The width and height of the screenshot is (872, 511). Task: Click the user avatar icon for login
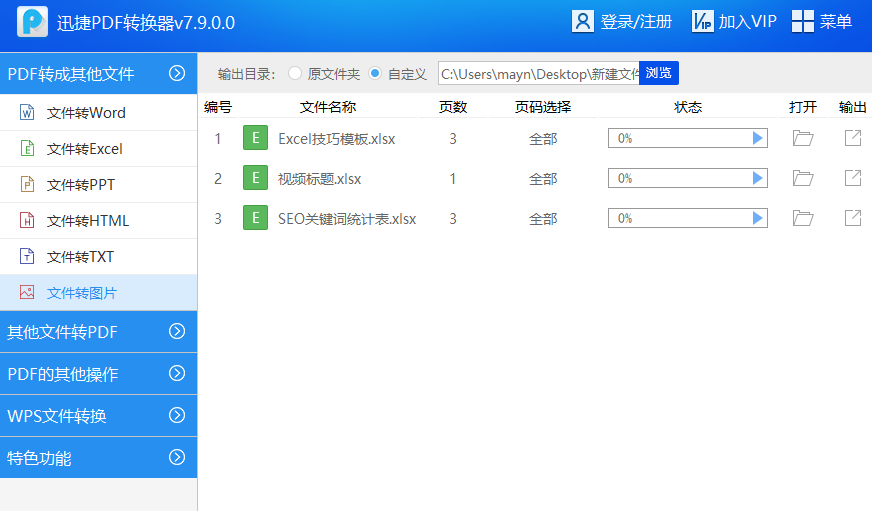click(x=583, y=22)
